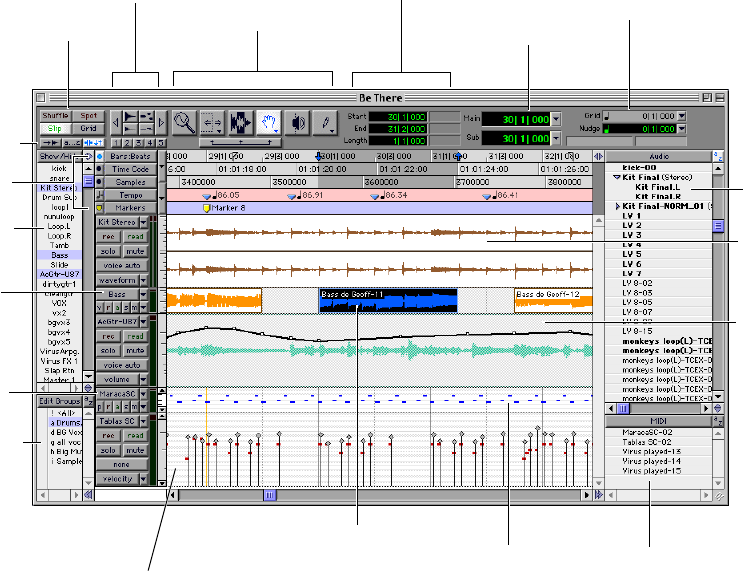Open the Main counter format dropdown
The height and width of the screenshot is (573, 744).
[x=556, y=119]
